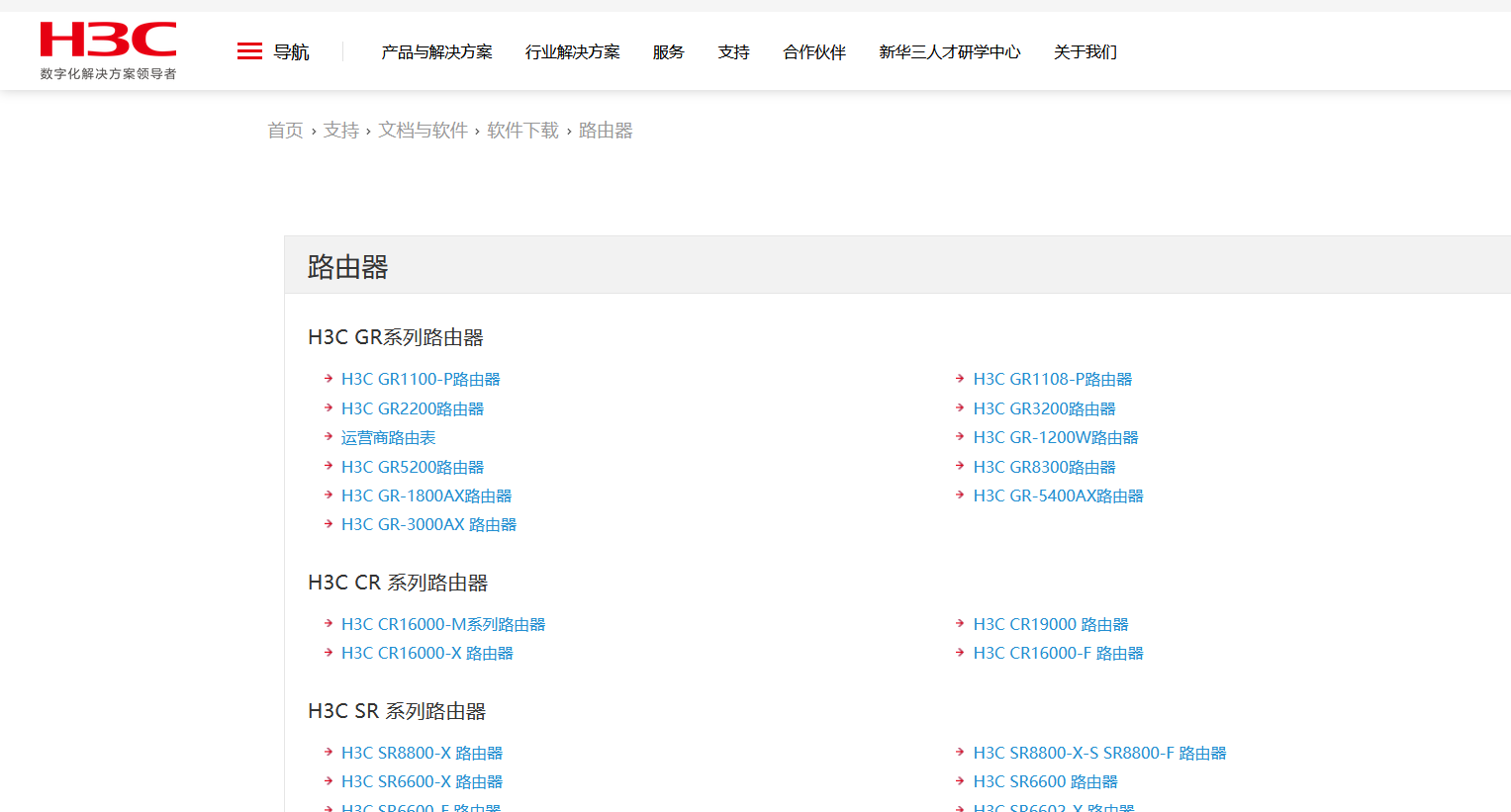Open H3C CR16000-X 路由器 link
The width and height of the screenshot is (1511, 812).
pos(427,653)
